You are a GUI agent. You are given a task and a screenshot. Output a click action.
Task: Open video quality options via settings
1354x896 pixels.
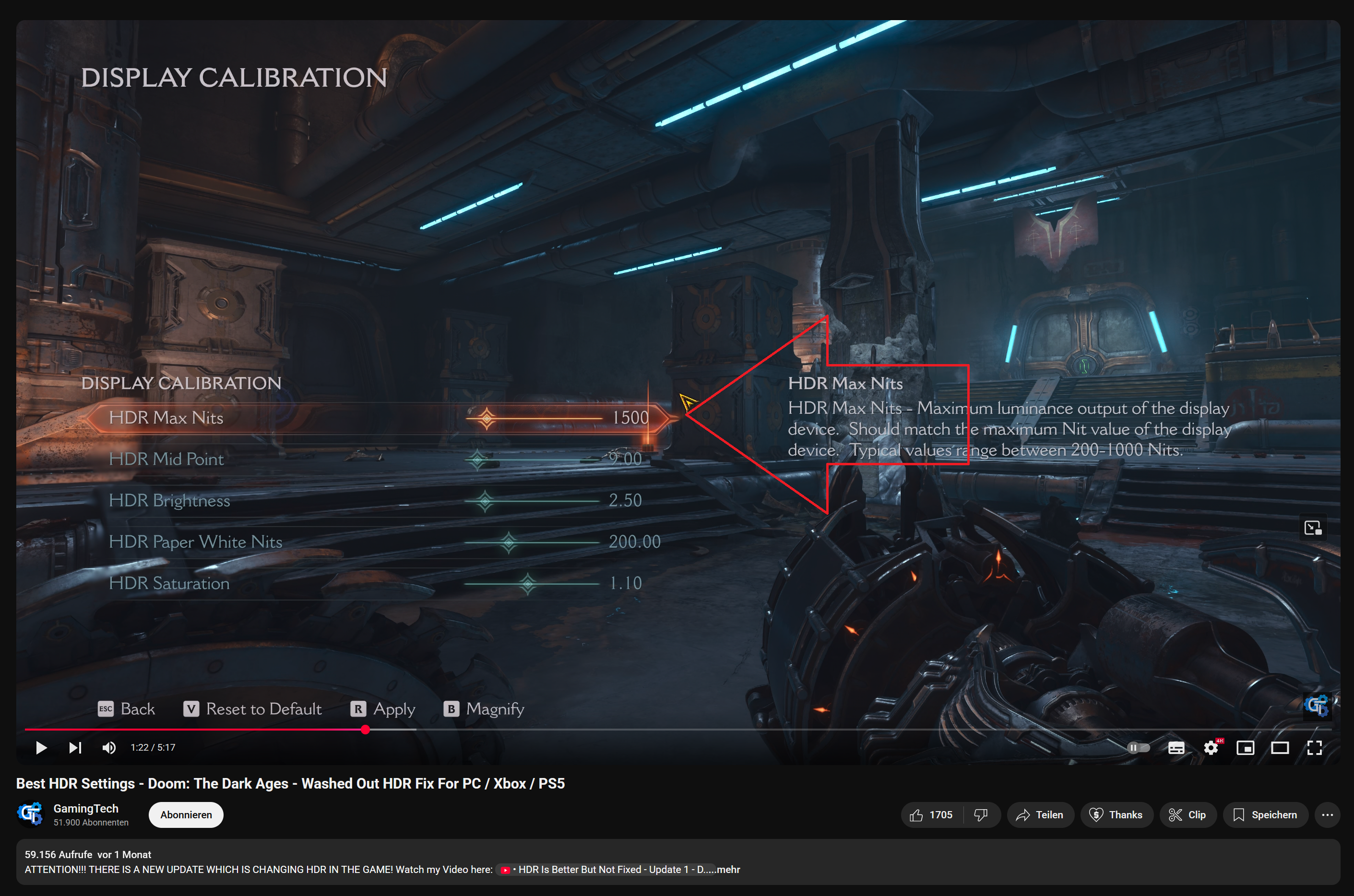coord(1211,747)
